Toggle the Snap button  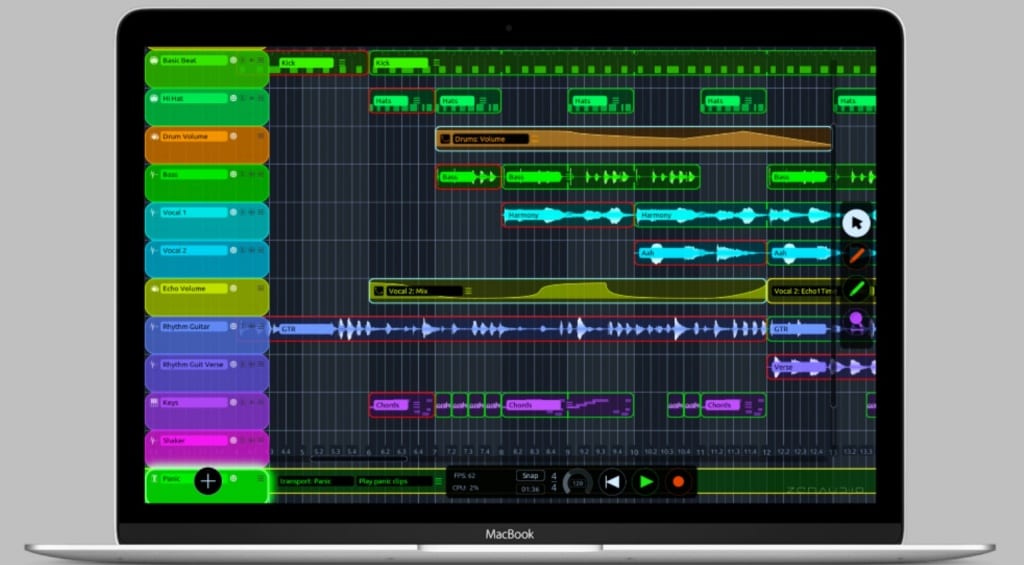coord(530,475)
